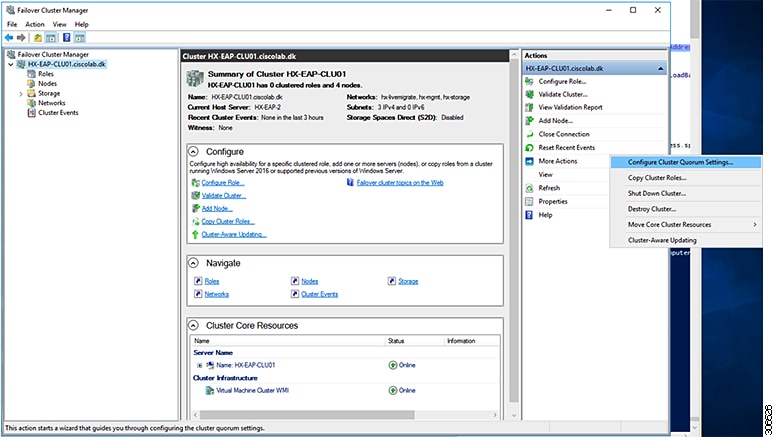Screen dimensions: 775x437
Task: Open the Cluster-Aware Updating link in Configure
Action: pyautogui.click(x=234, y=234)
